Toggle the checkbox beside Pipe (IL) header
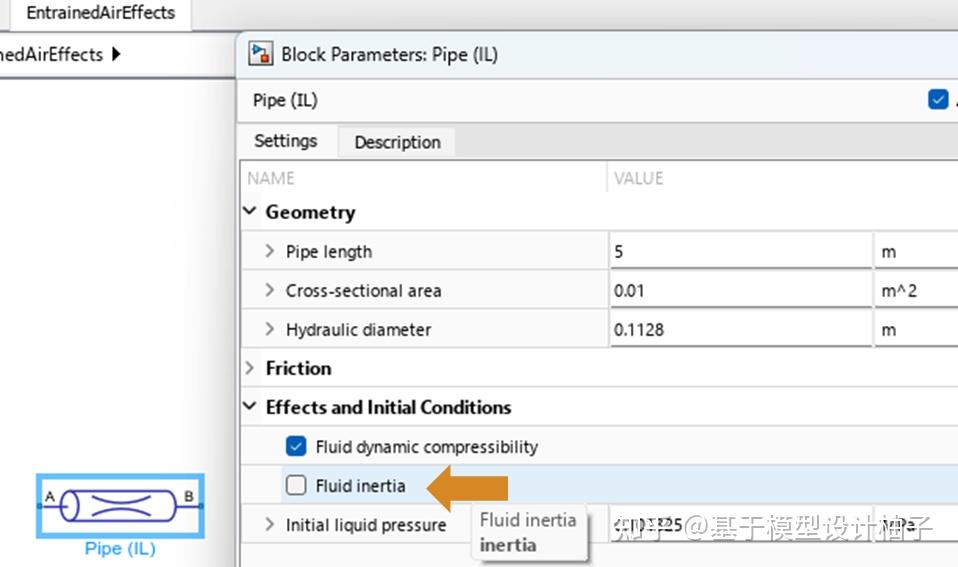 click(x=938, y=100)
